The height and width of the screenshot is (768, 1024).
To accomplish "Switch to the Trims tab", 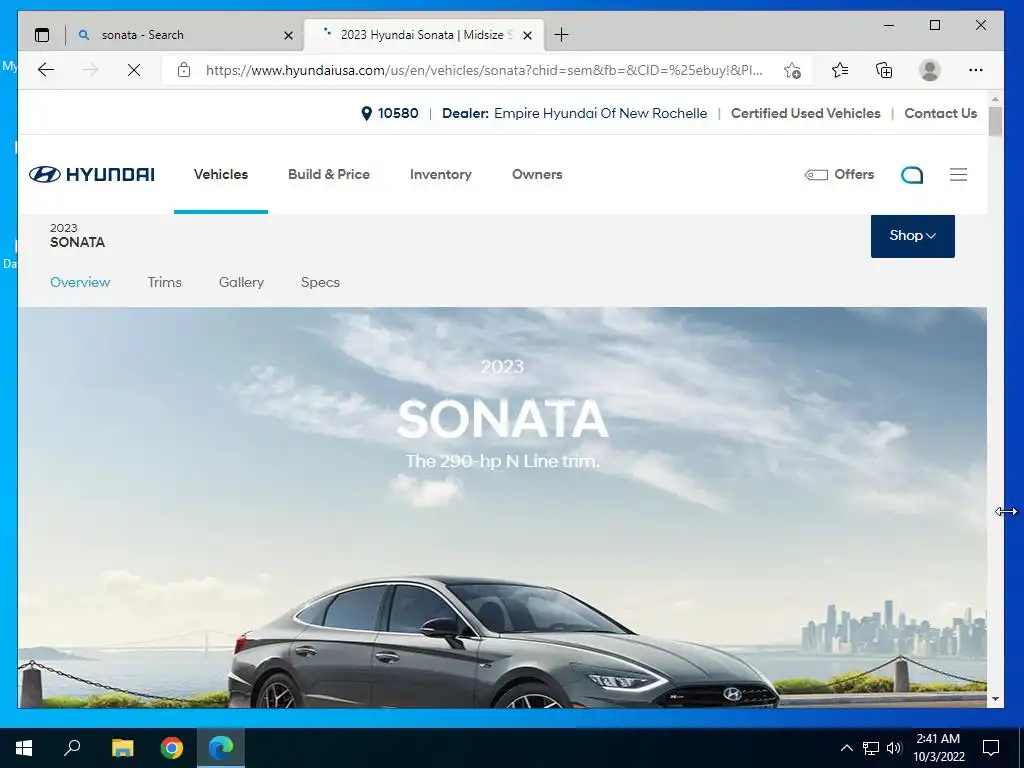I will point(165,282).
